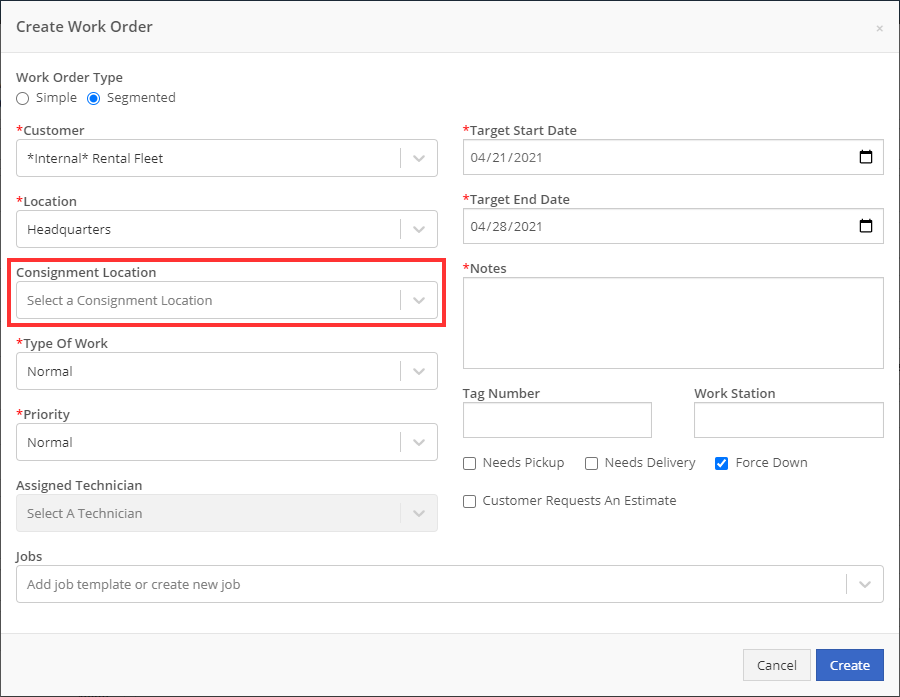The width and height of the screenshot is (900, 697).
Task: Click 'Normal' value in Type Of Work
Action: [50, 371]
